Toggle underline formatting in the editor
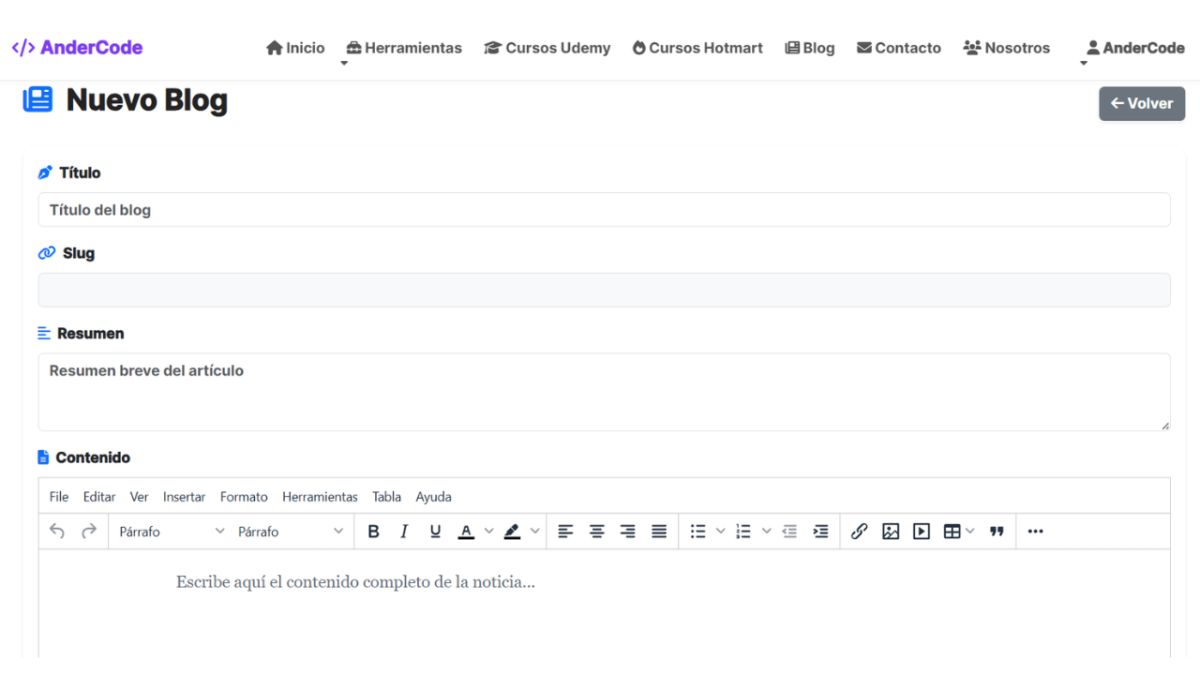Viewport: 1200px width, 675px height. click(x=435, y=532)
